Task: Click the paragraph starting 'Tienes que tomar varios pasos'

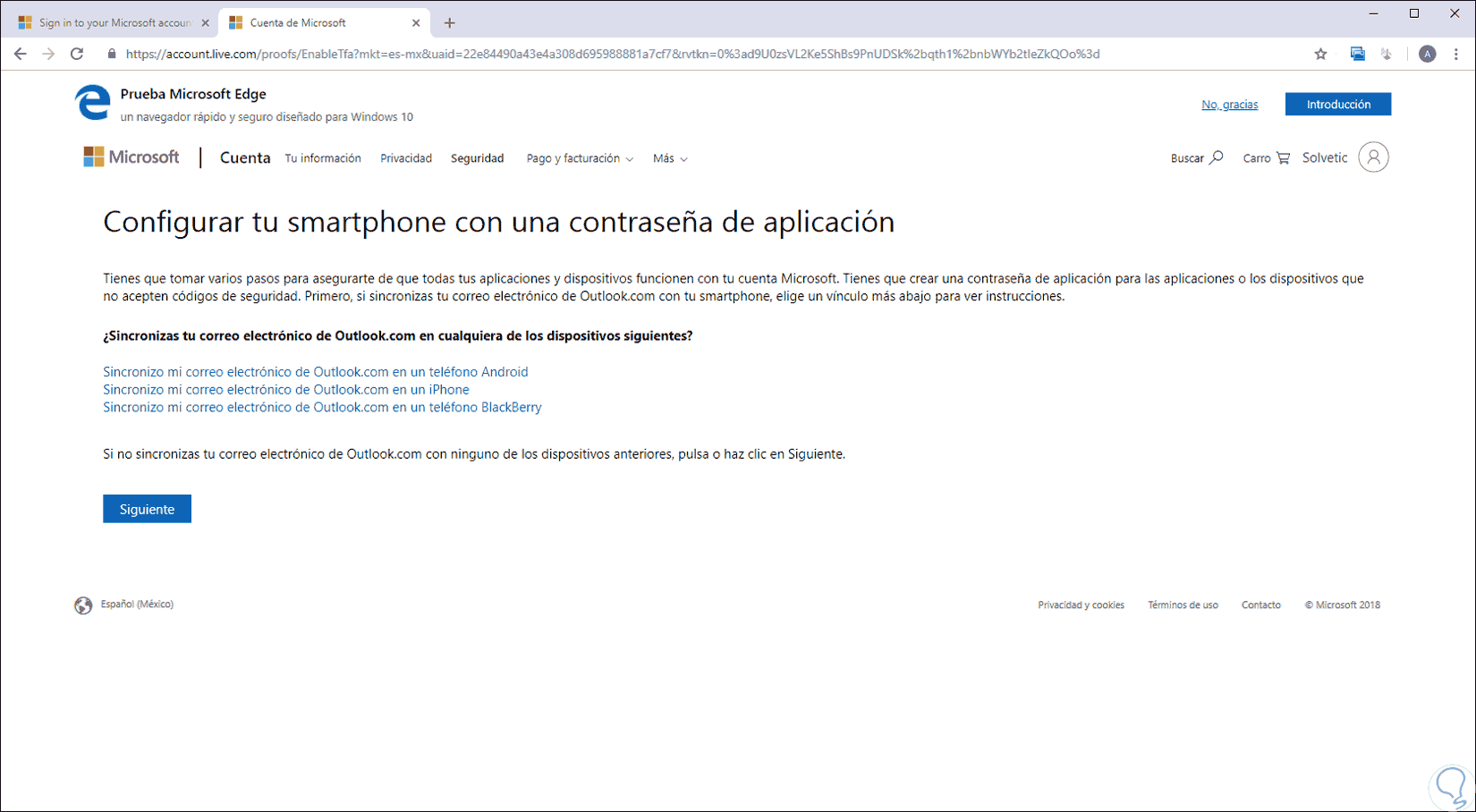Action: click(x=734, y=287)
